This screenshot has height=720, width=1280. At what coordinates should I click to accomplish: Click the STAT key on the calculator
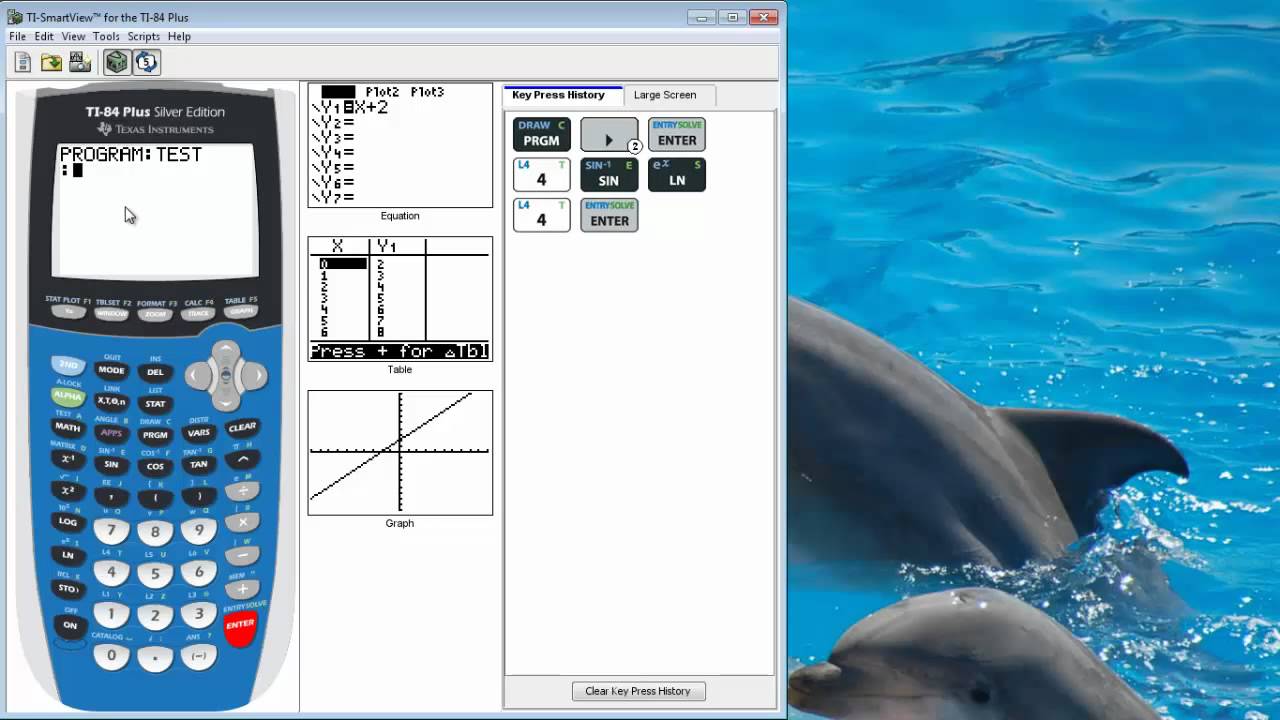[155, 404]
